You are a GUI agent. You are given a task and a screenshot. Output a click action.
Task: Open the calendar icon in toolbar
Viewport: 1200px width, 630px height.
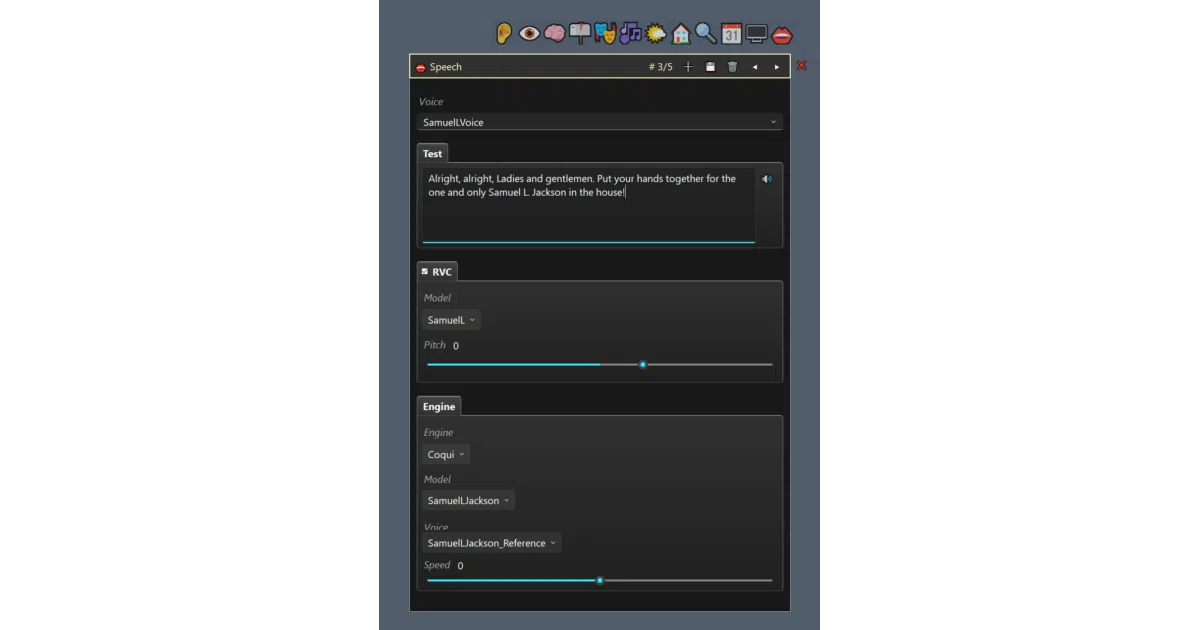[731, 33]
